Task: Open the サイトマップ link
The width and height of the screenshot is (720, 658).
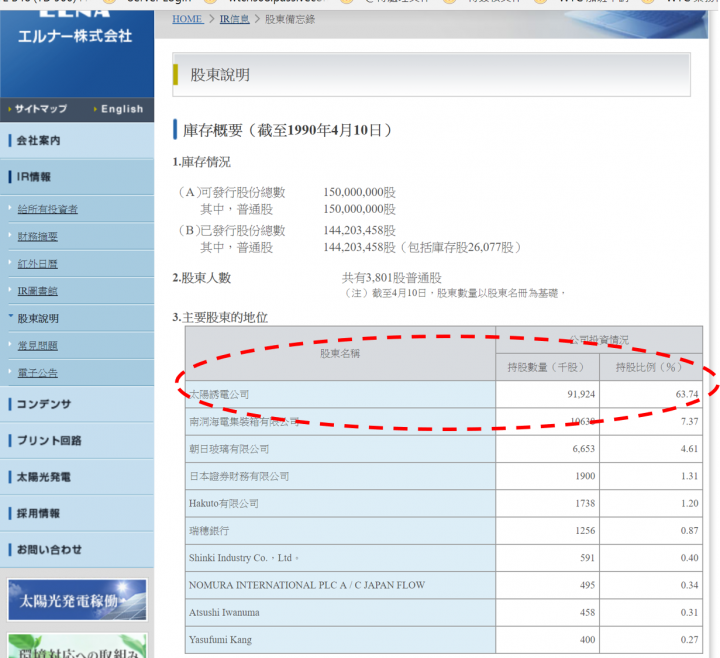Action: coord(41,109)
